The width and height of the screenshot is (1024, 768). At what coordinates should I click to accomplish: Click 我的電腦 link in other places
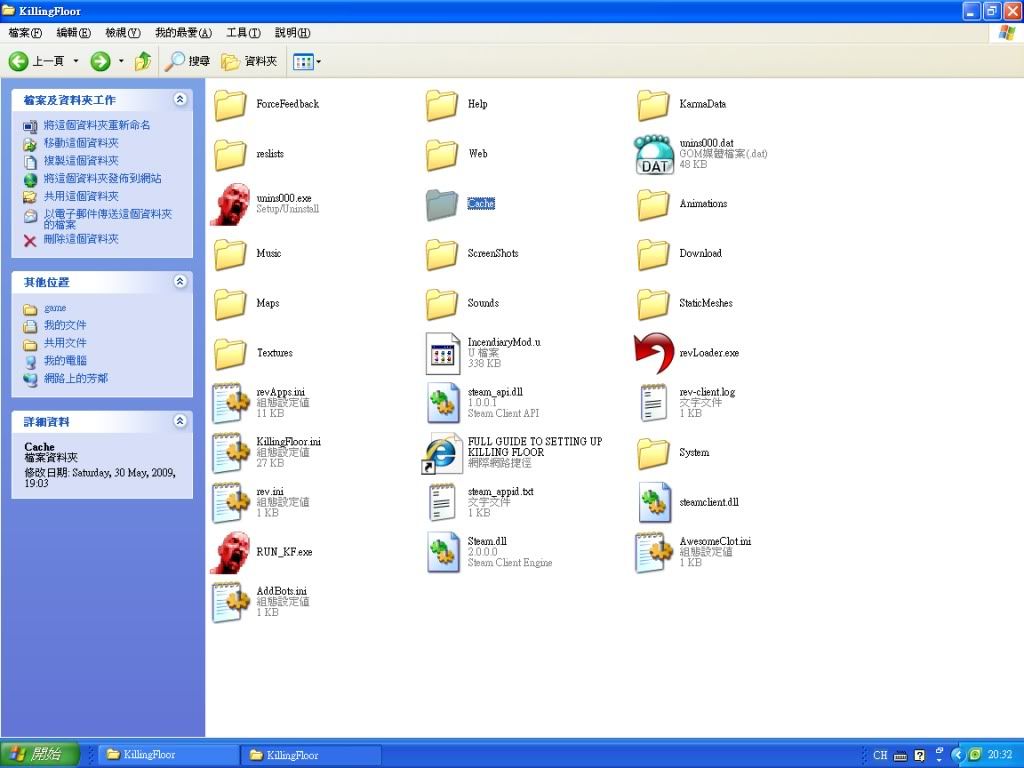(65, 360)
